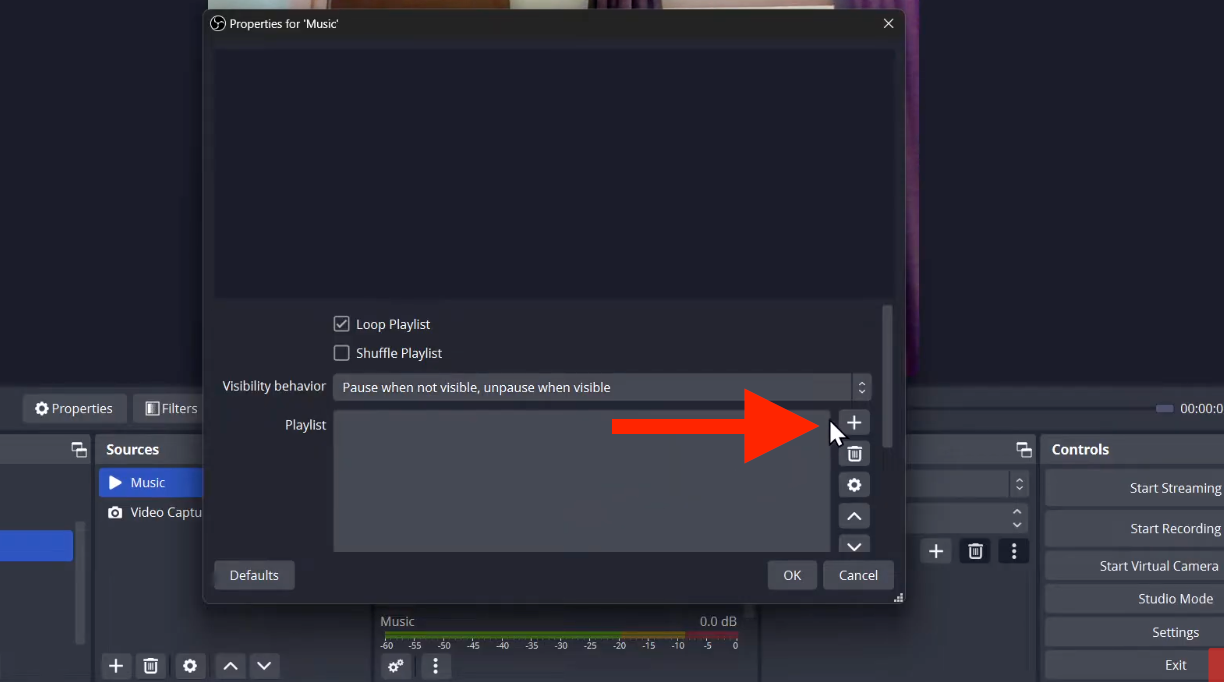Remove selected playlist item with trash icon
This screenshot has width=1224, height=682.
point(854,454)
